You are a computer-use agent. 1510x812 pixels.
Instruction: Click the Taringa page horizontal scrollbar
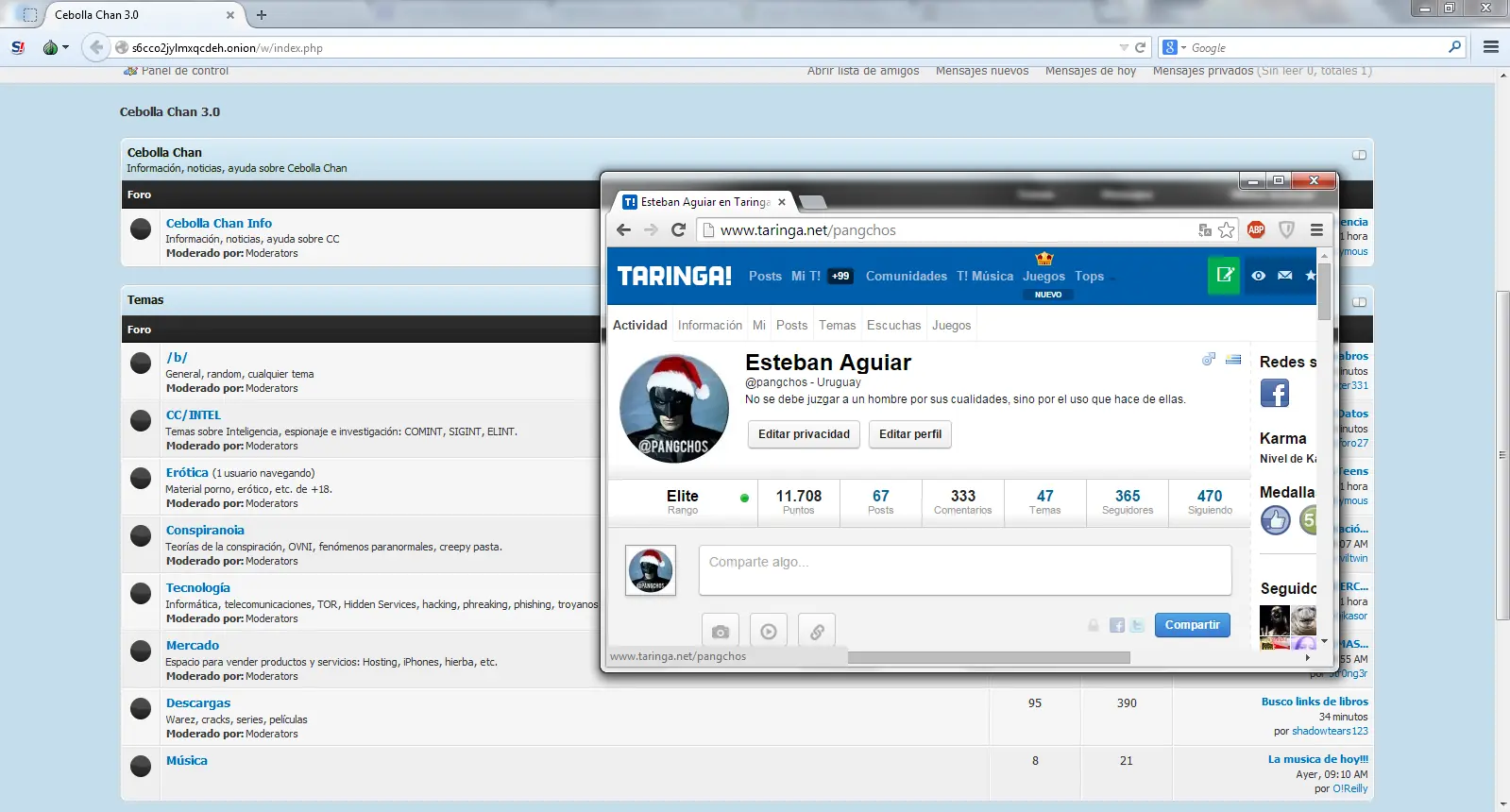pos(989,657)
